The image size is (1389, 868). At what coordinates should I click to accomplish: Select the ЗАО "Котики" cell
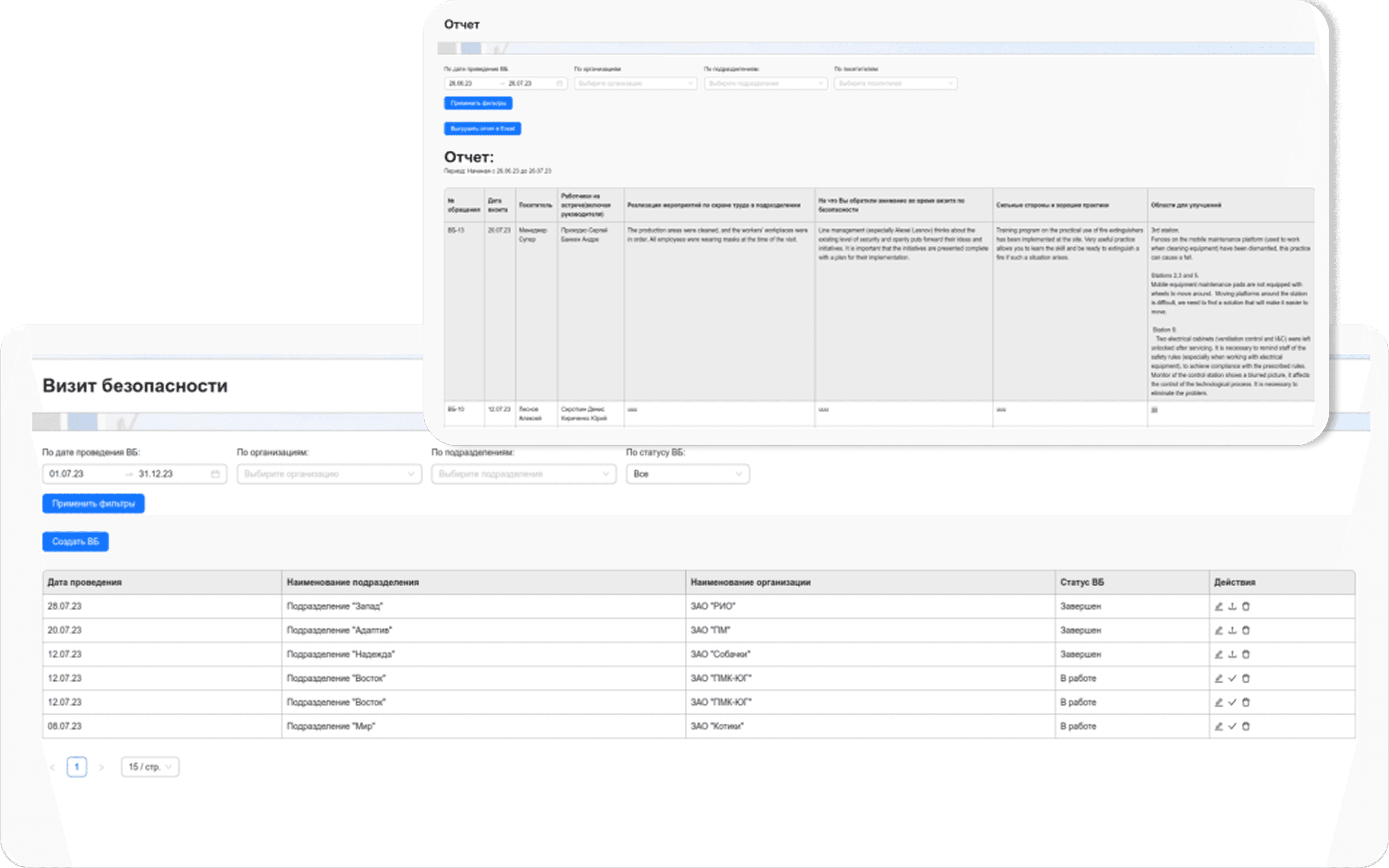(870, 726)
